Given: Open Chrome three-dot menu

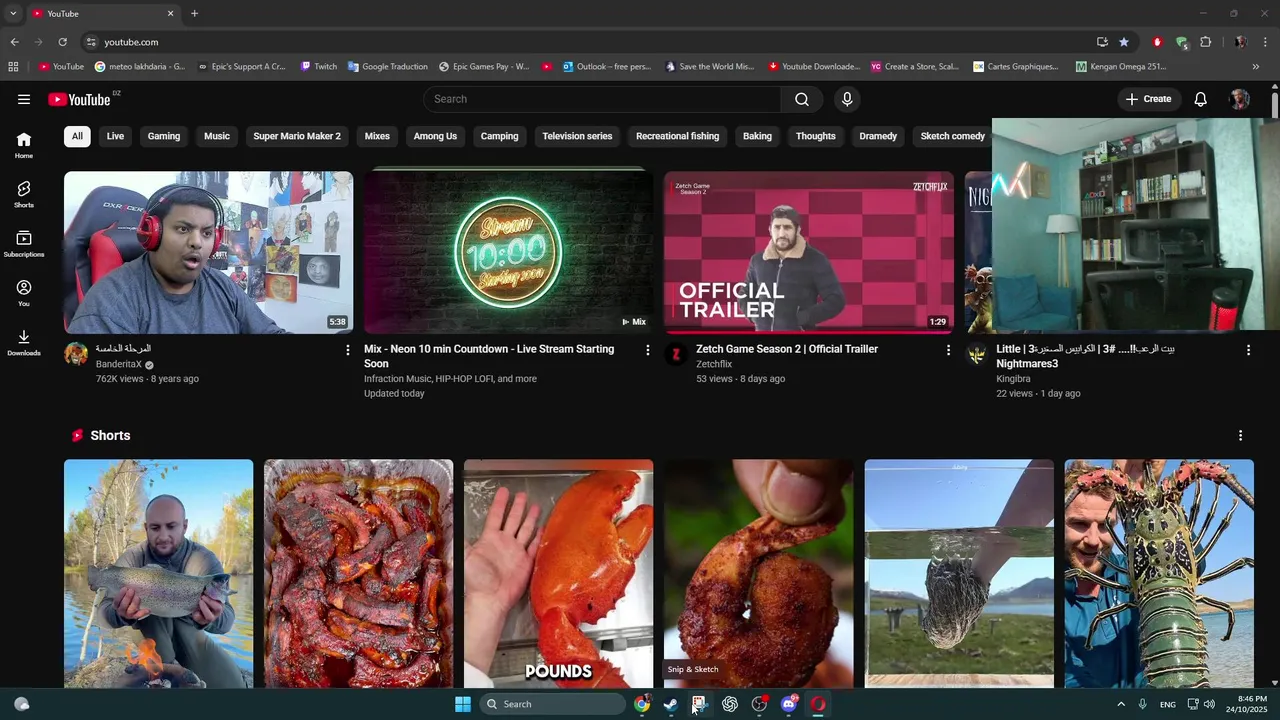Looking at the screenshot, I should [1265, 42].
